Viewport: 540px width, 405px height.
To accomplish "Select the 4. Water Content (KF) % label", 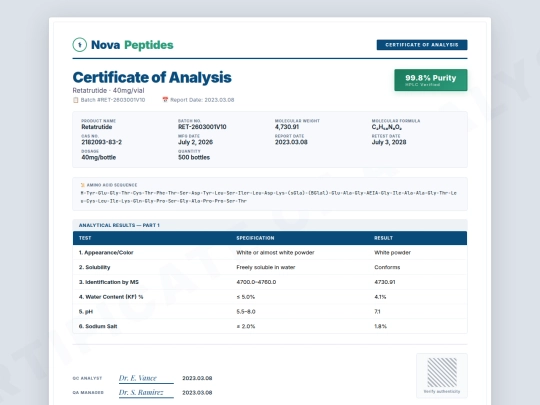I will tap(111, 297).
